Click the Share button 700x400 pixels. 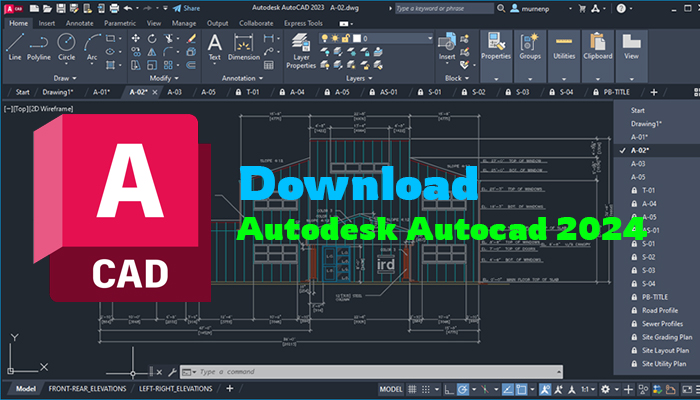185,6
